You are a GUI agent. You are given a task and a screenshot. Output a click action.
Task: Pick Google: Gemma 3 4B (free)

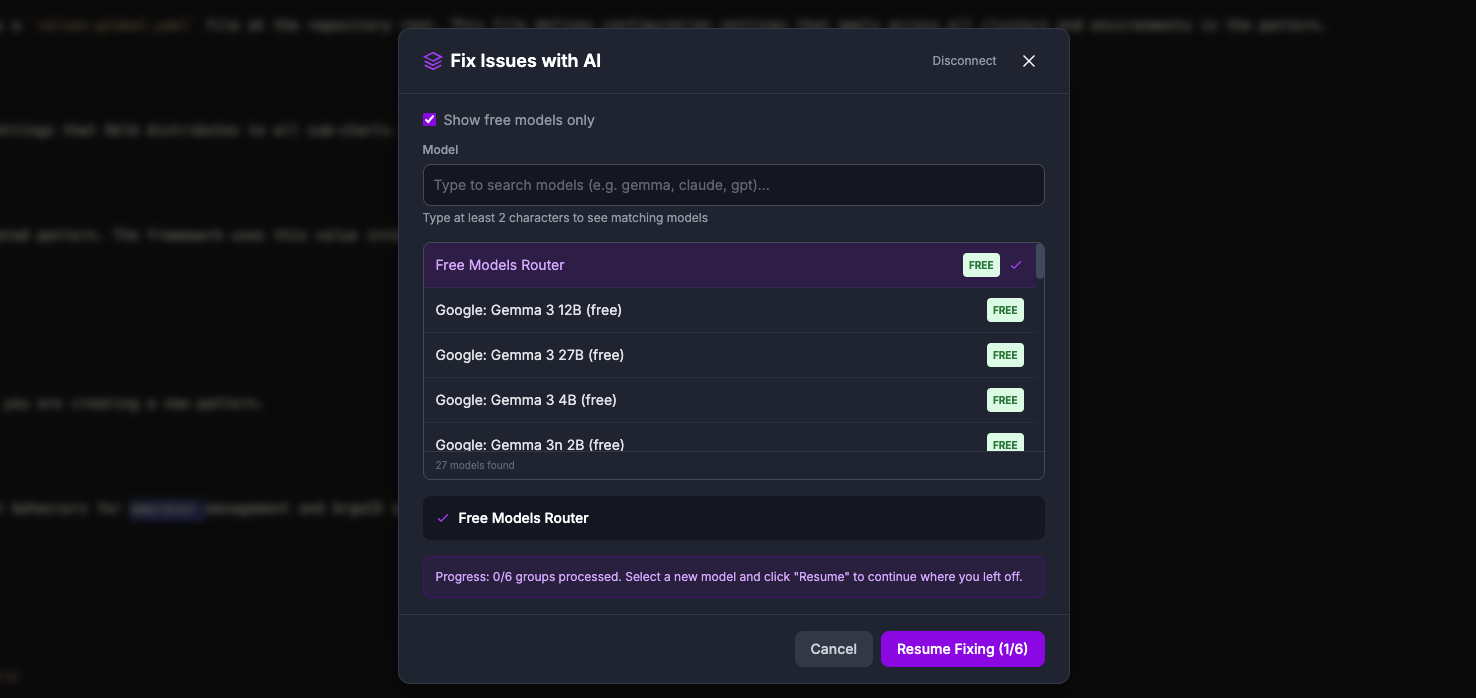pyautogui.click(x=600, y=400)
